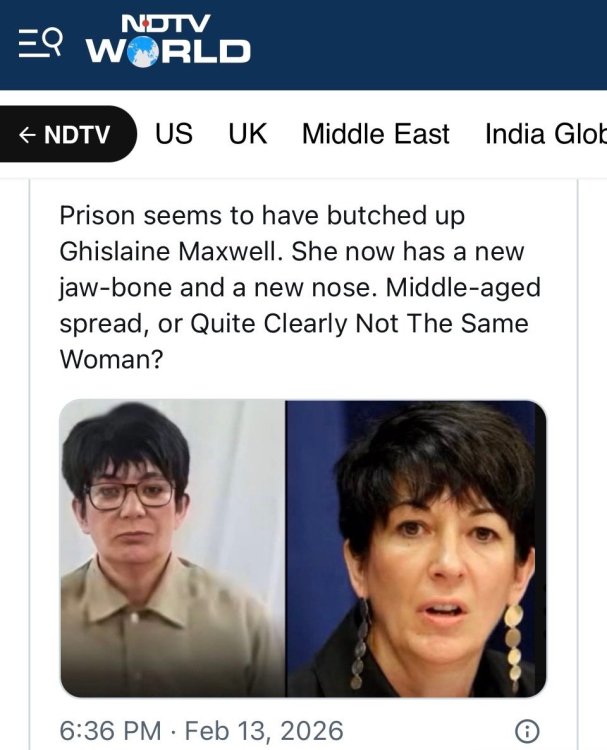Image resolution: width=607 pixels, height=750 pixels.
Task: Go back via the NDTV arrow button
Action: coord(66,134)
